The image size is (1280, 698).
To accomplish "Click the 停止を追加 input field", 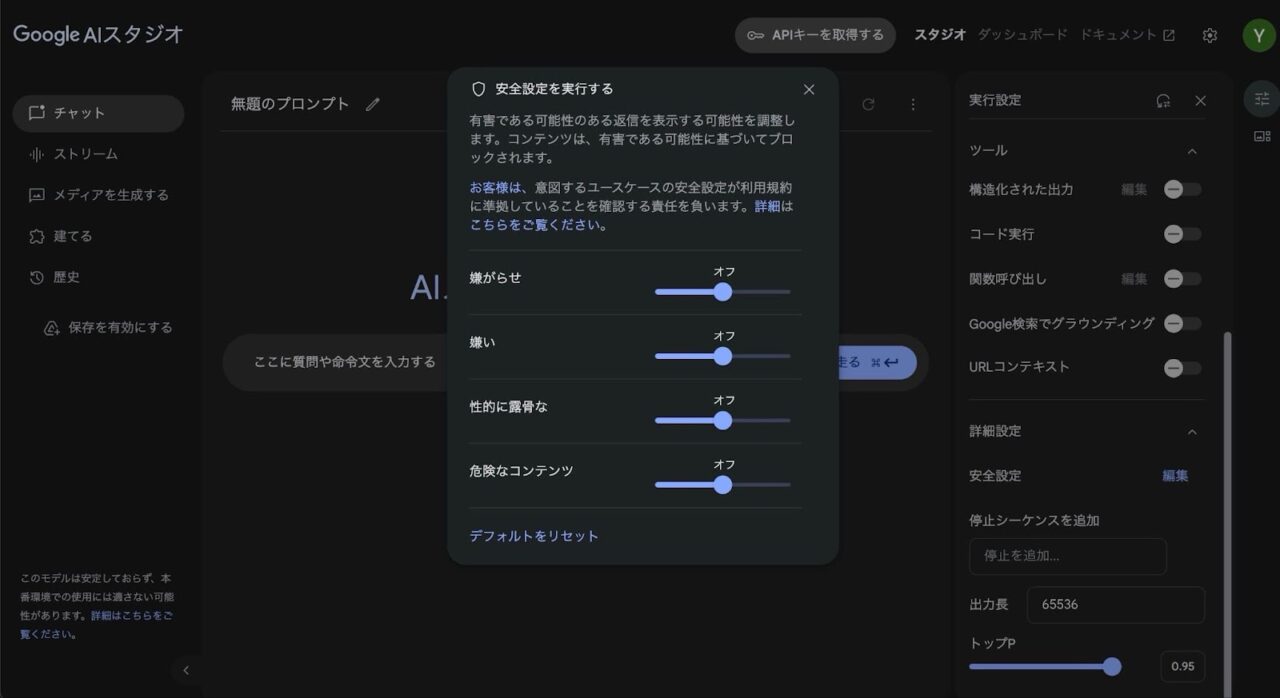I will (x=1068, y=556).
